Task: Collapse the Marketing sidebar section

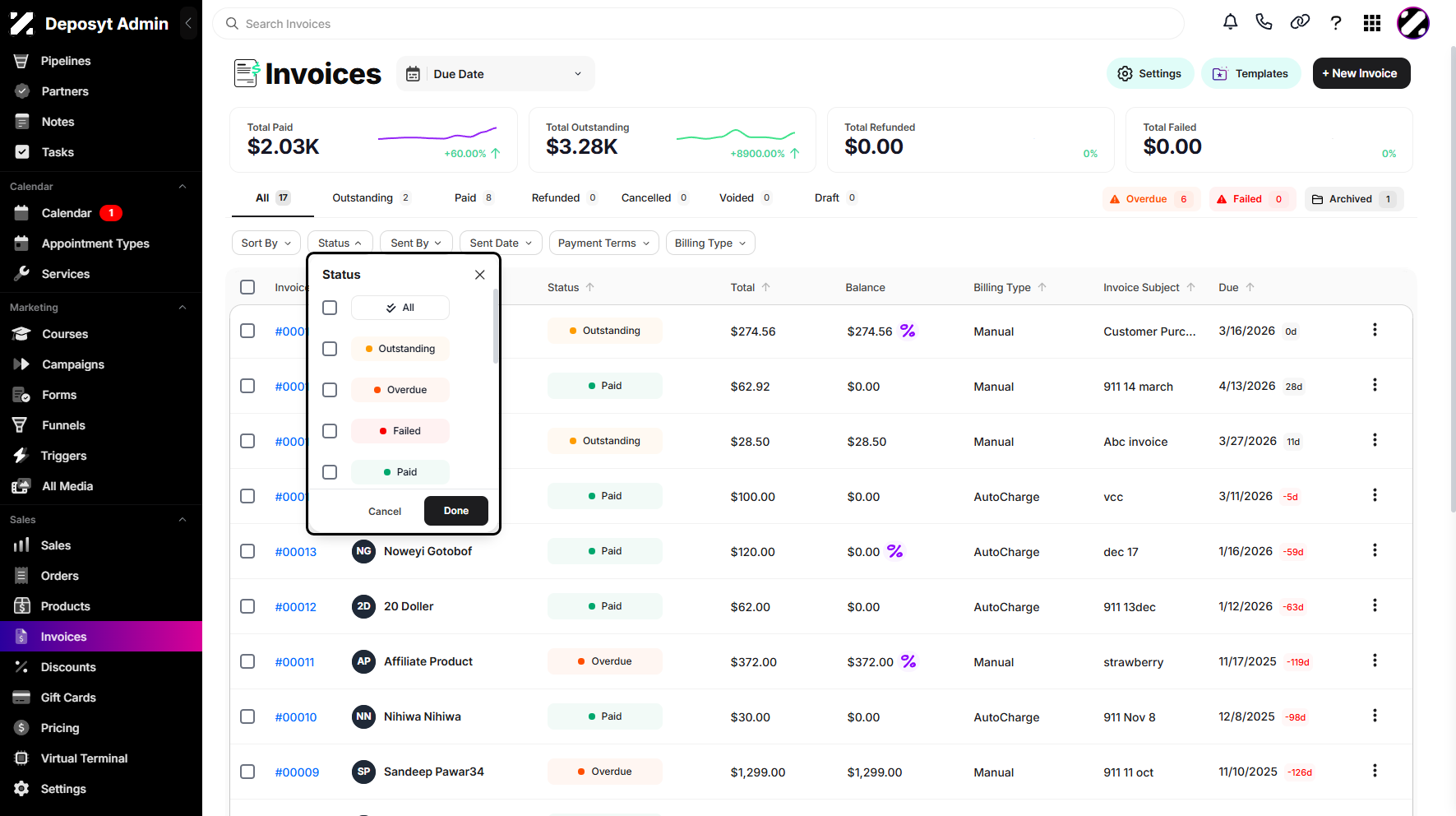Action: (183, 308)
